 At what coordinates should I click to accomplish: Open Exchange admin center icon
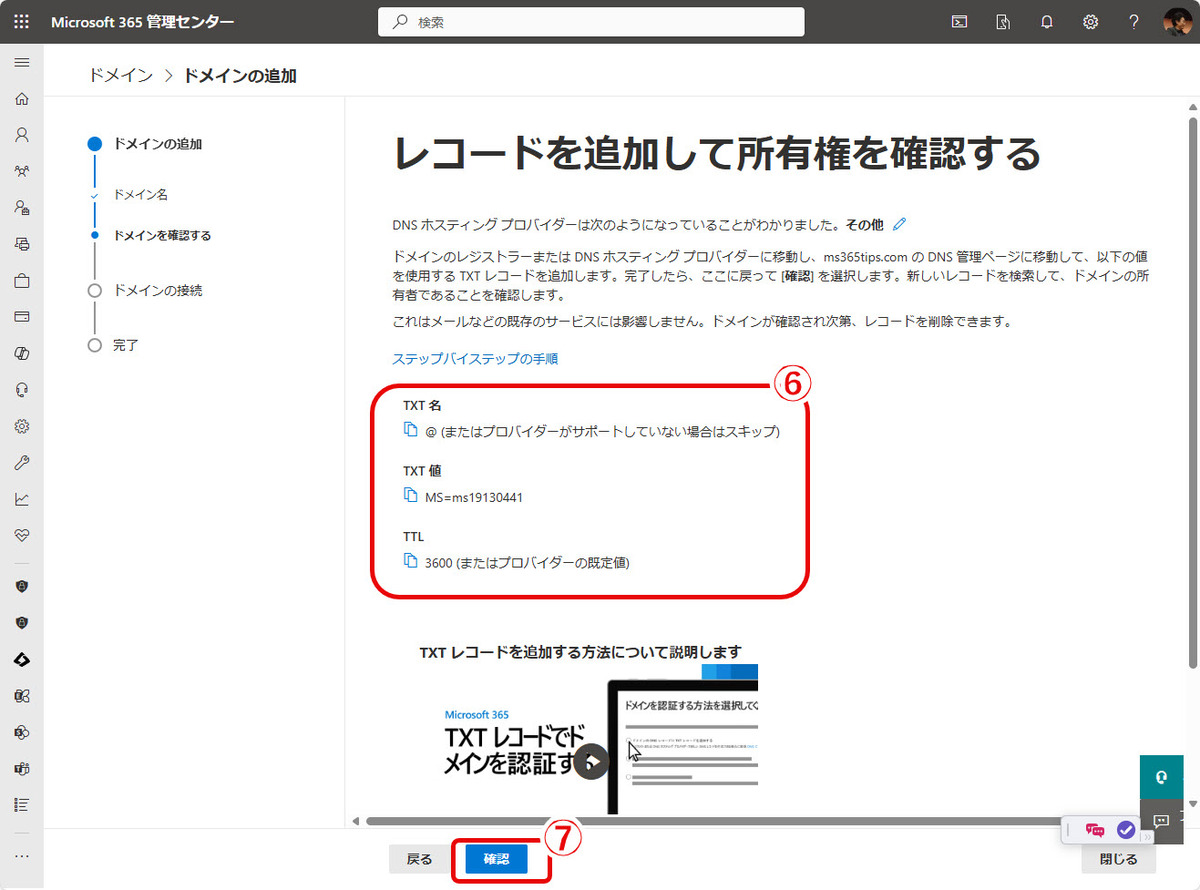[21, 695]
